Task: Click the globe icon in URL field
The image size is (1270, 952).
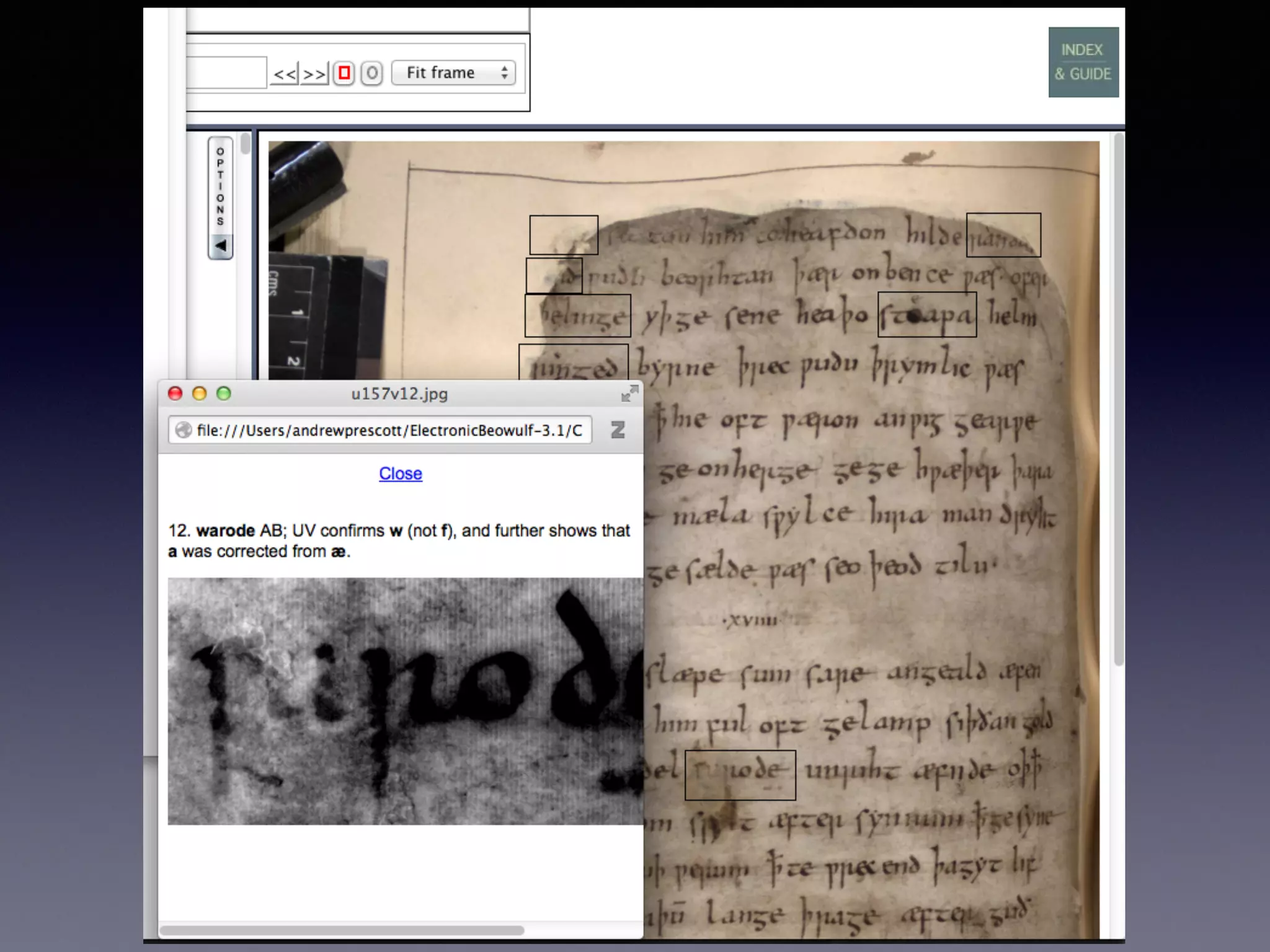Action: pos(184,430)
